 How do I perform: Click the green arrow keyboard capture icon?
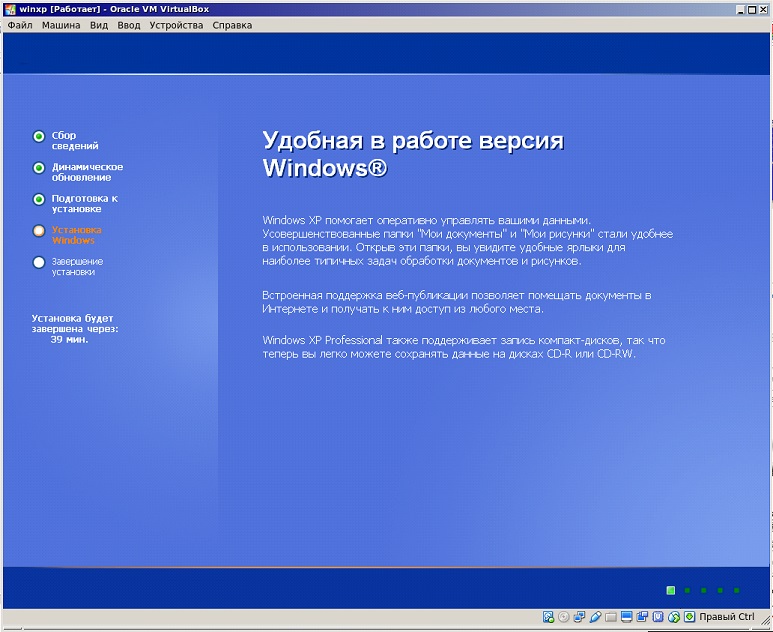689,617
